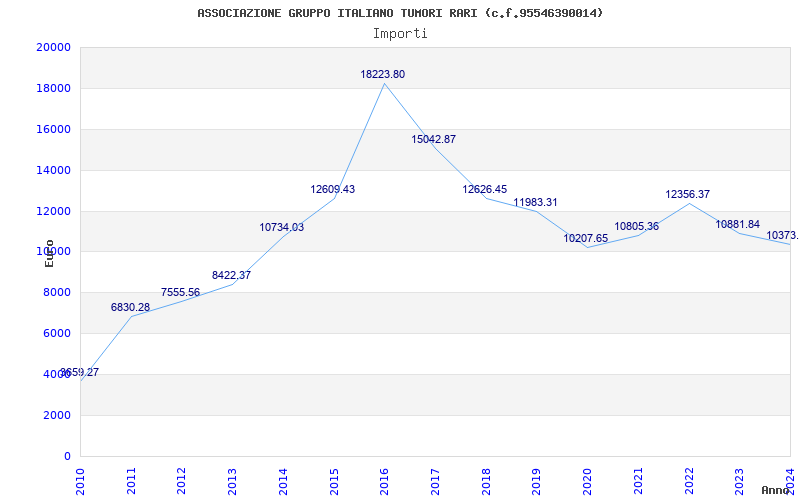The image size is (800, 500).
Task: Click the 11983.31 data label
Action: [x=535, y=202]
